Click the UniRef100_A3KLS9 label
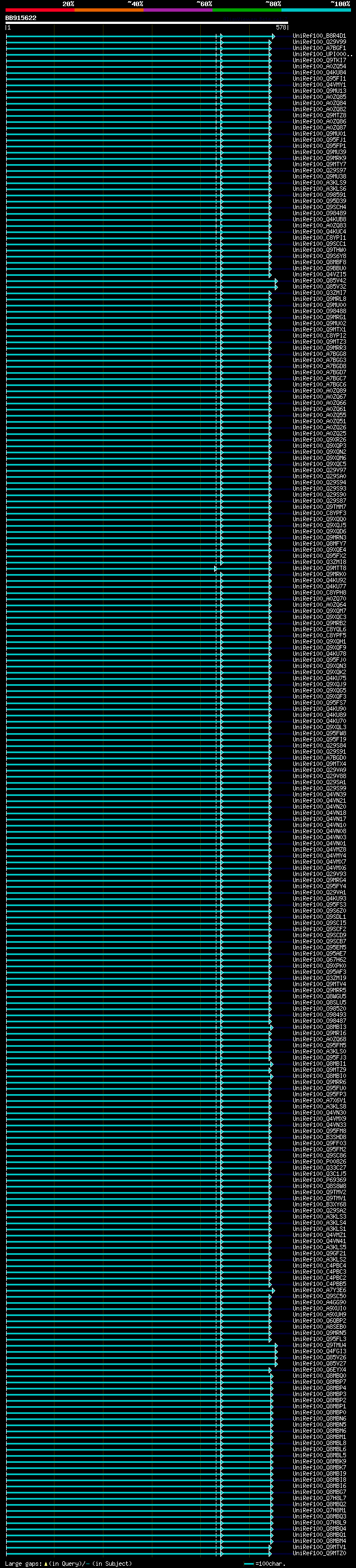356x1568 pixels. tap(319, 182)
